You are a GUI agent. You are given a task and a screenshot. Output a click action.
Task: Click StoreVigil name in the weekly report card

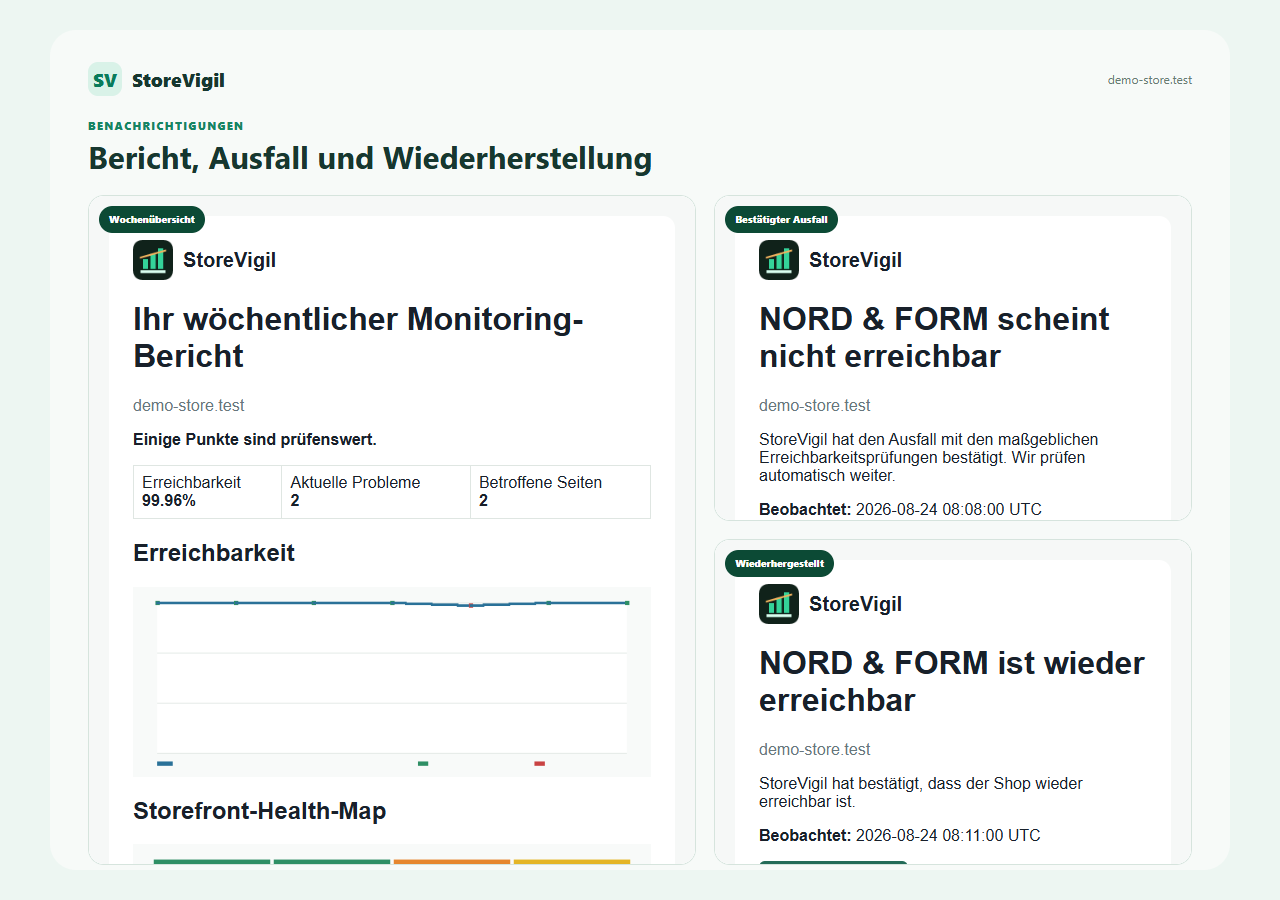230,261
